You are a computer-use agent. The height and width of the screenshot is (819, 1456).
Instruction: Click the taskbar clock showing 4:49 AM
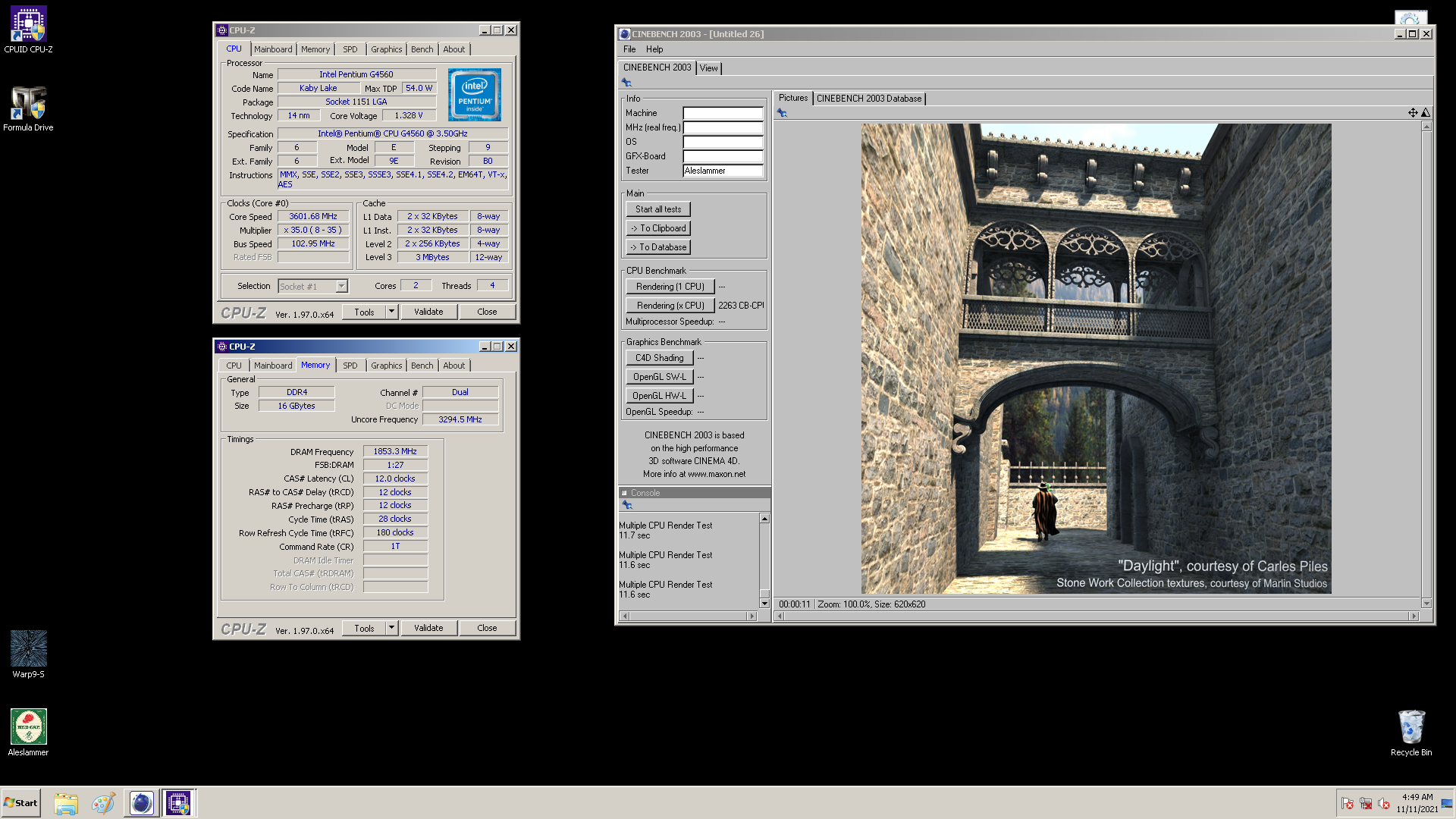pos(1417,803)
